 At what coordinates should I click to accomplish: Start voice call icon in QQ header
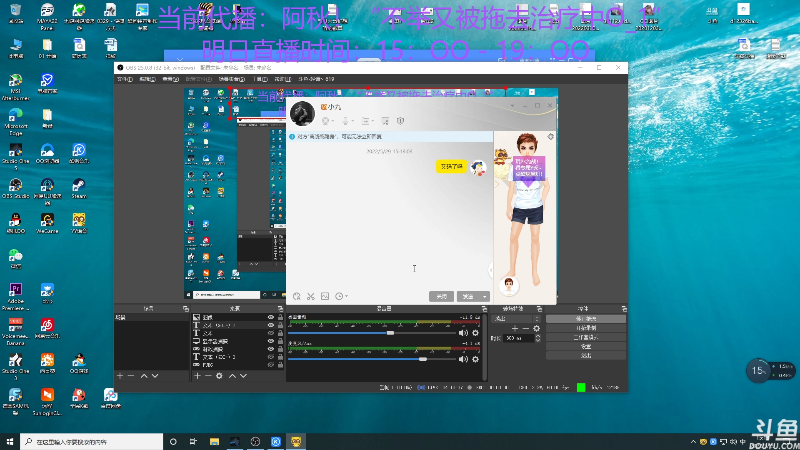(x=345, y=121)
